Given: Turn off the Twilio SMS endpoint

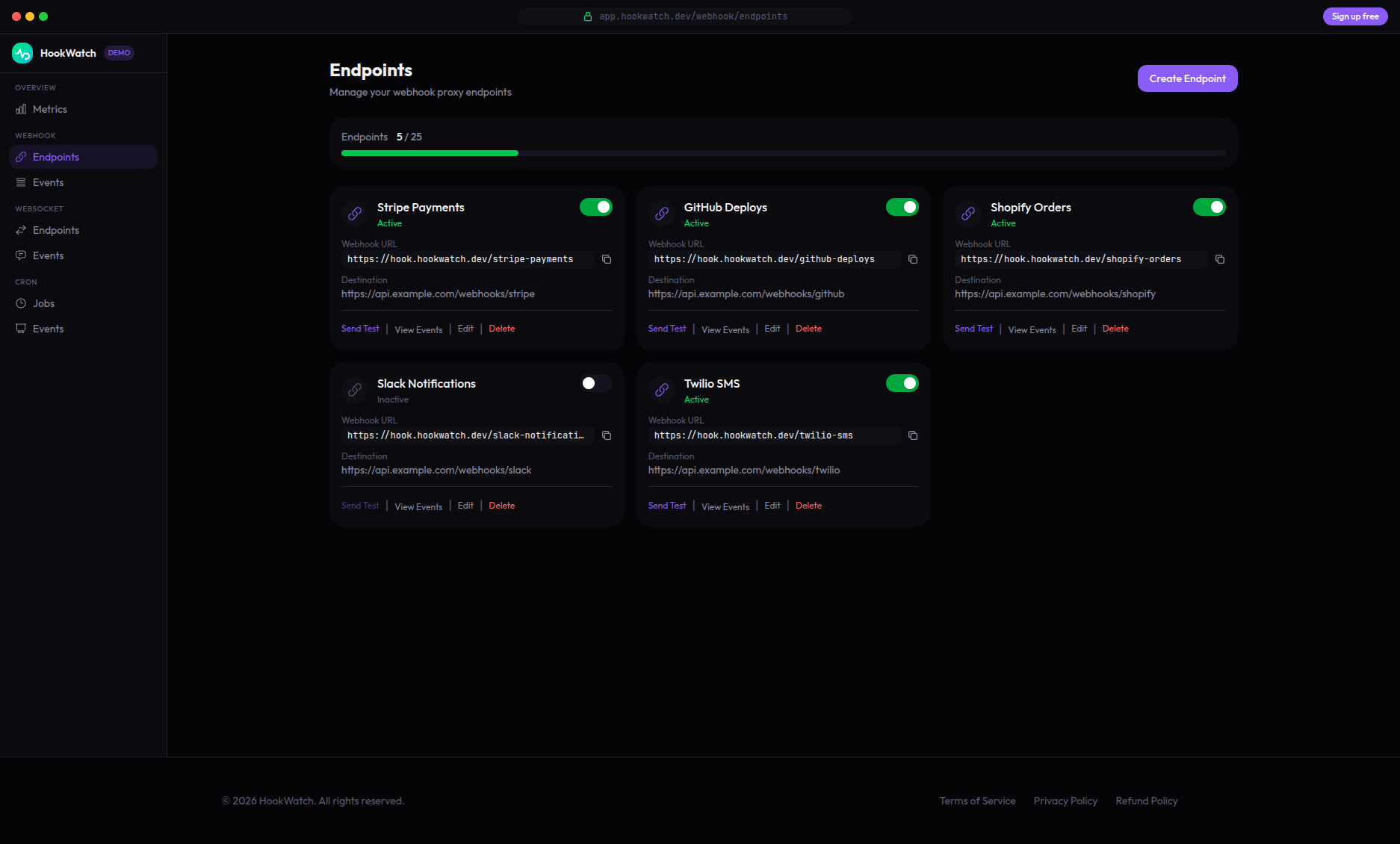Looking at the screenshot, I should pyautogui.click(x=902, y=383).
